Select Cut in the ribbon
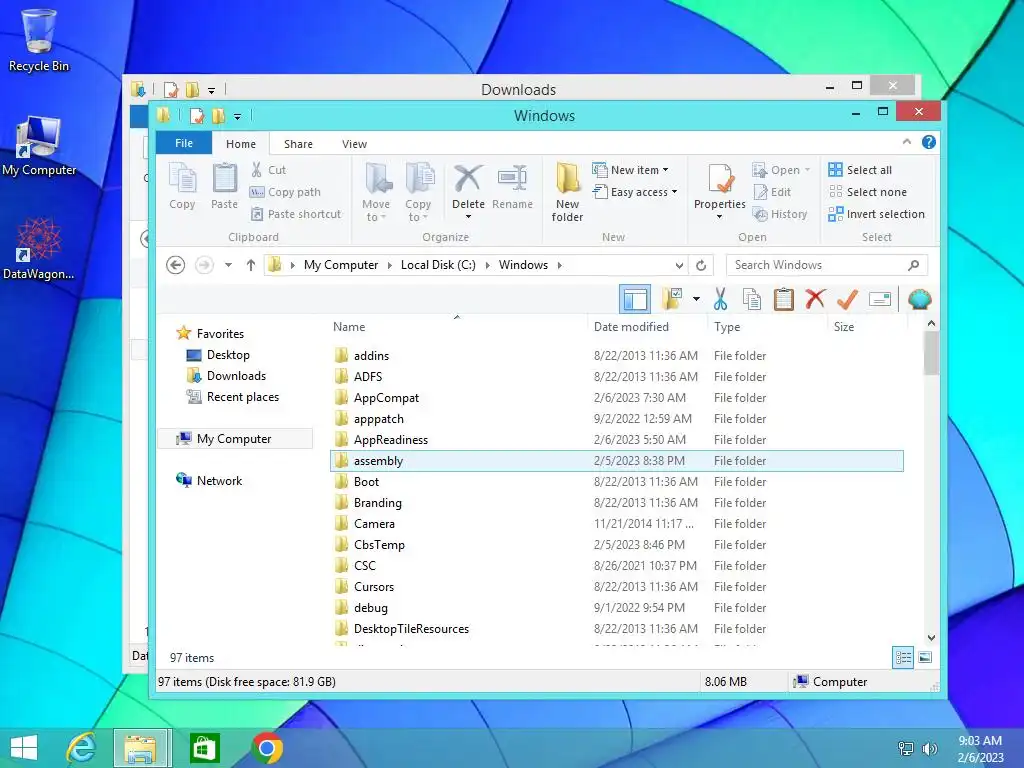 [x=268, y=170]
